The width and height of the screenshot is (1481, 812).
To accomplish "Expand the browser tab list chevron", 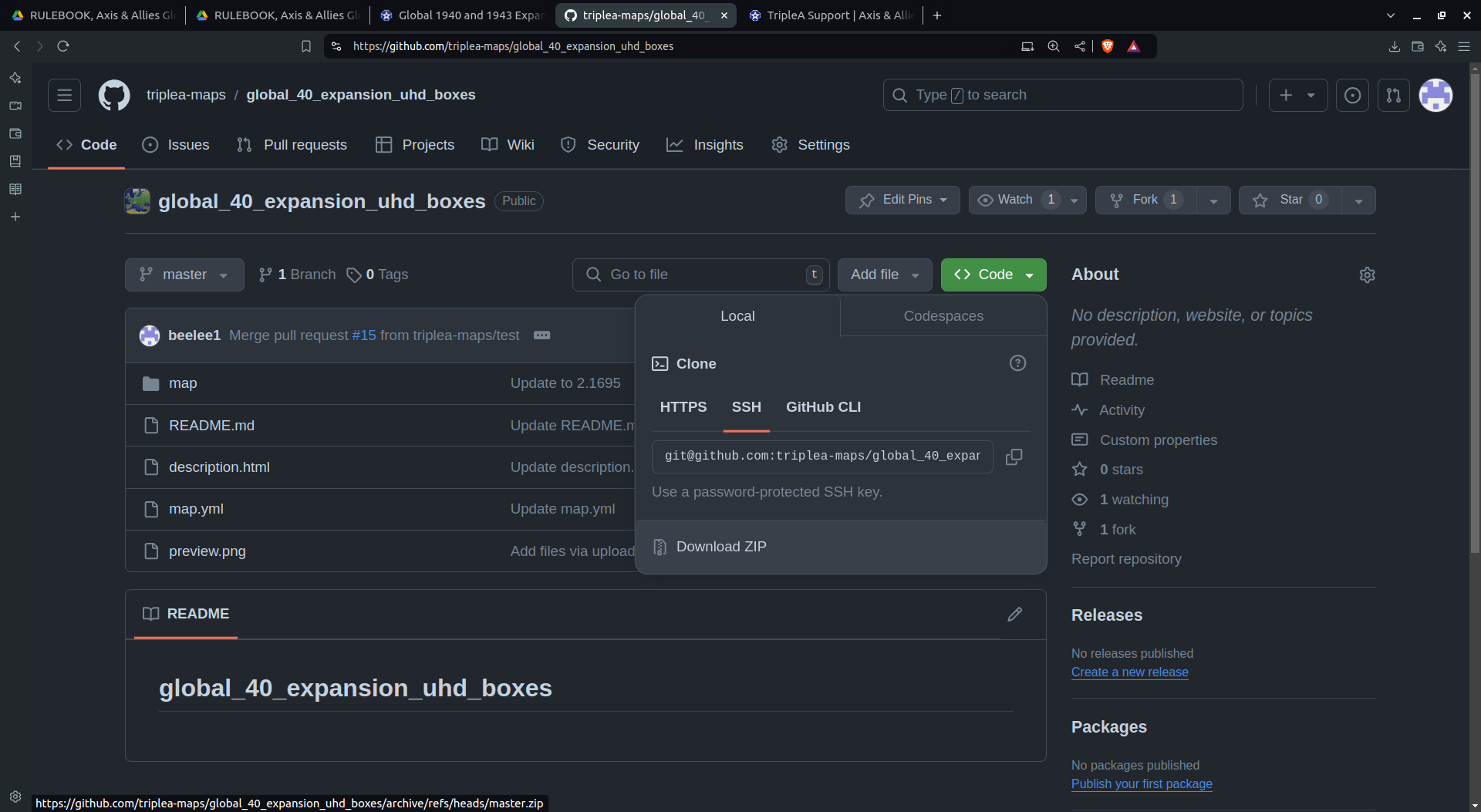I will (1390, 15).
